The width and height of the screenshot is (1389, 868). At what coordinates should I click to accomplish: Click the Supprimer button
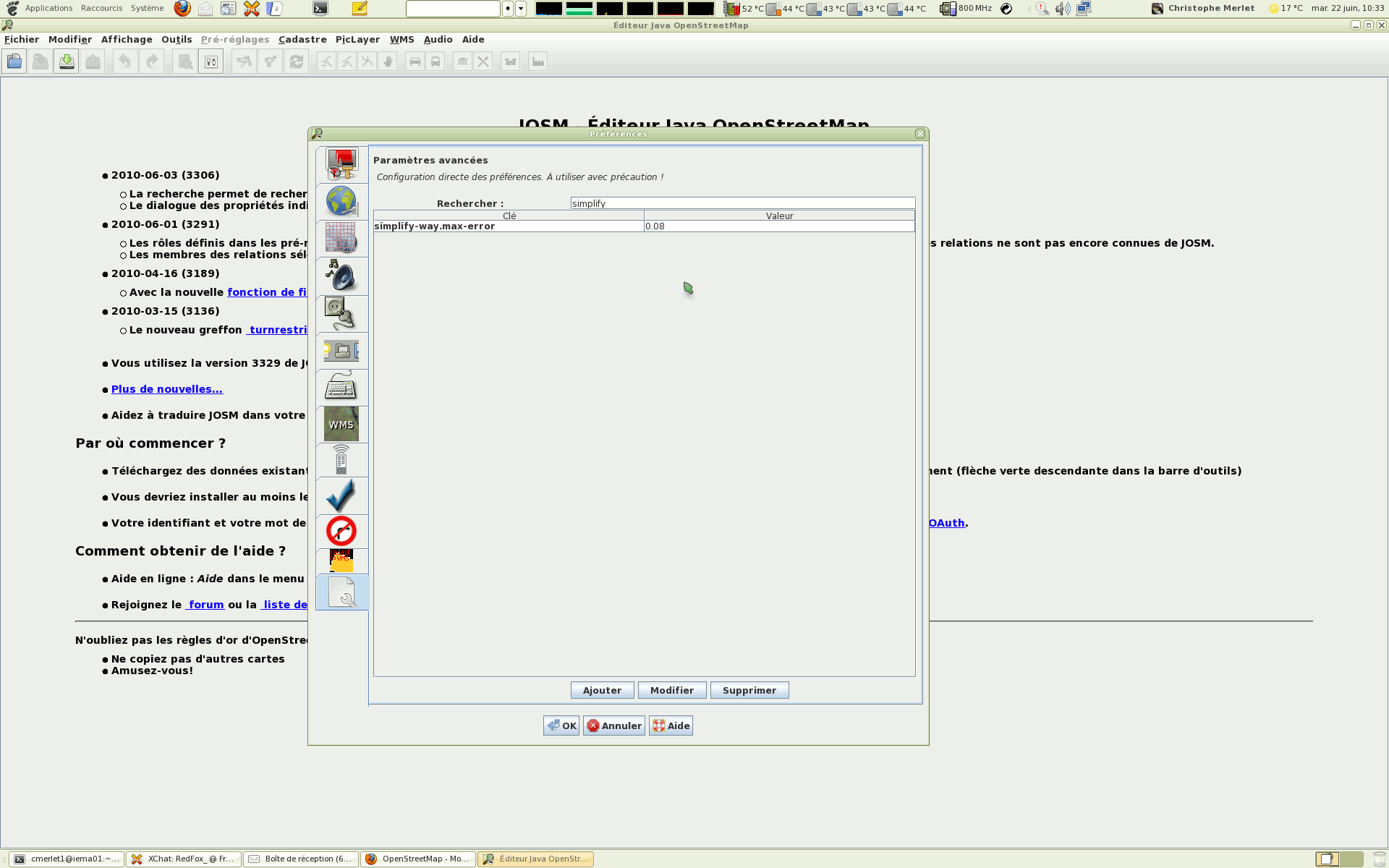[749, 690]
